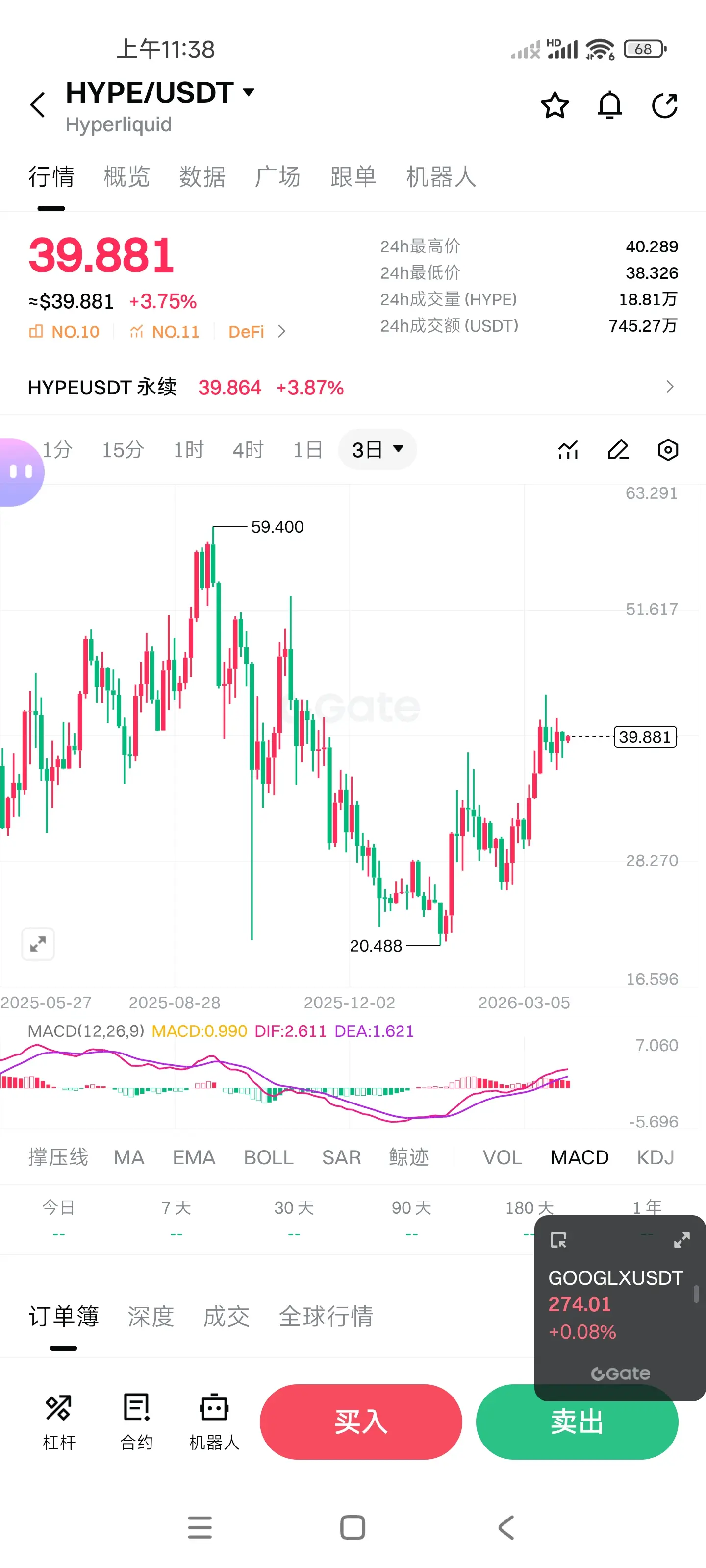Screen dimensions: 706x1568
Task: Tap the green 卖出 sell button
Action: click(x=577, y=1422)
